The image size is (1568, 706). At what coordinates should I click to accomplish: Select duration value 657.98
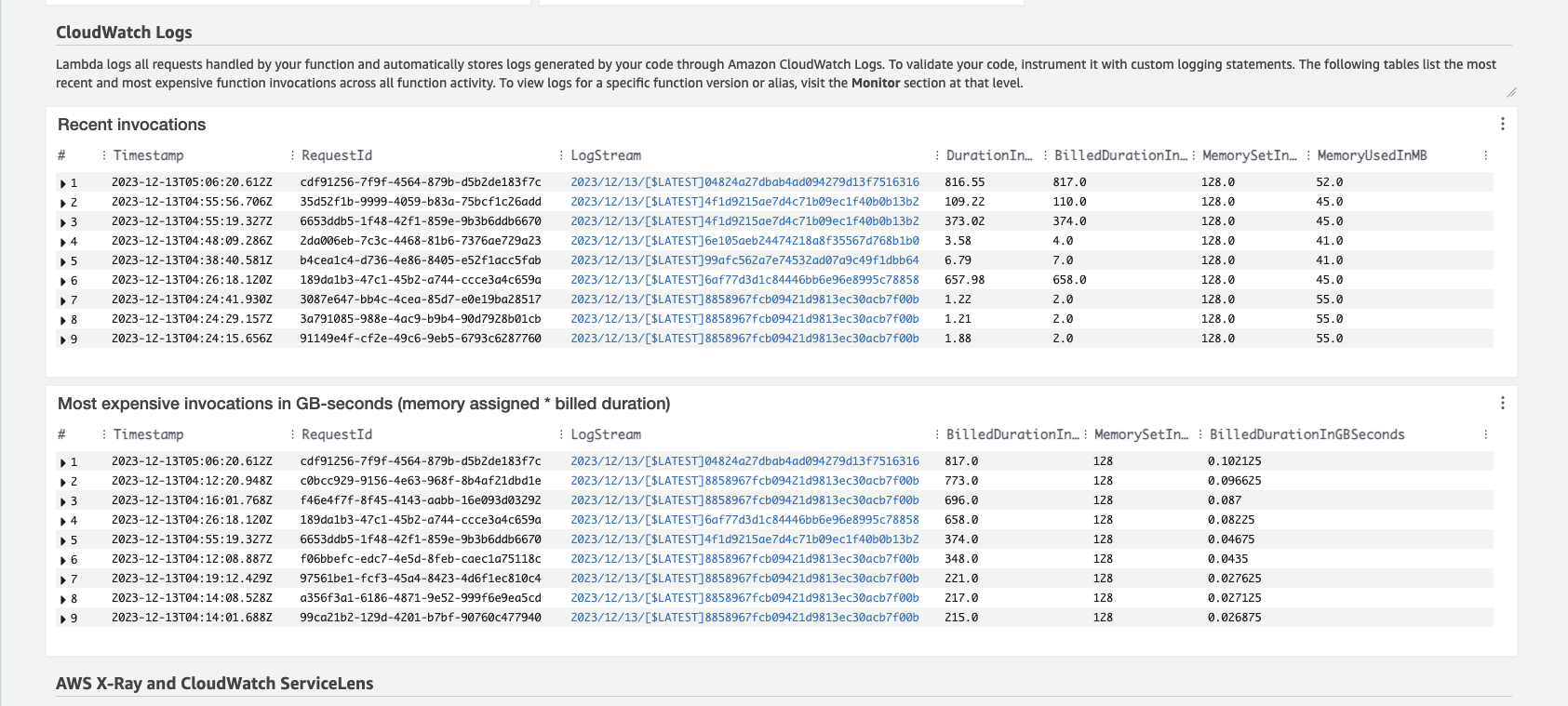tap(965, 280)
